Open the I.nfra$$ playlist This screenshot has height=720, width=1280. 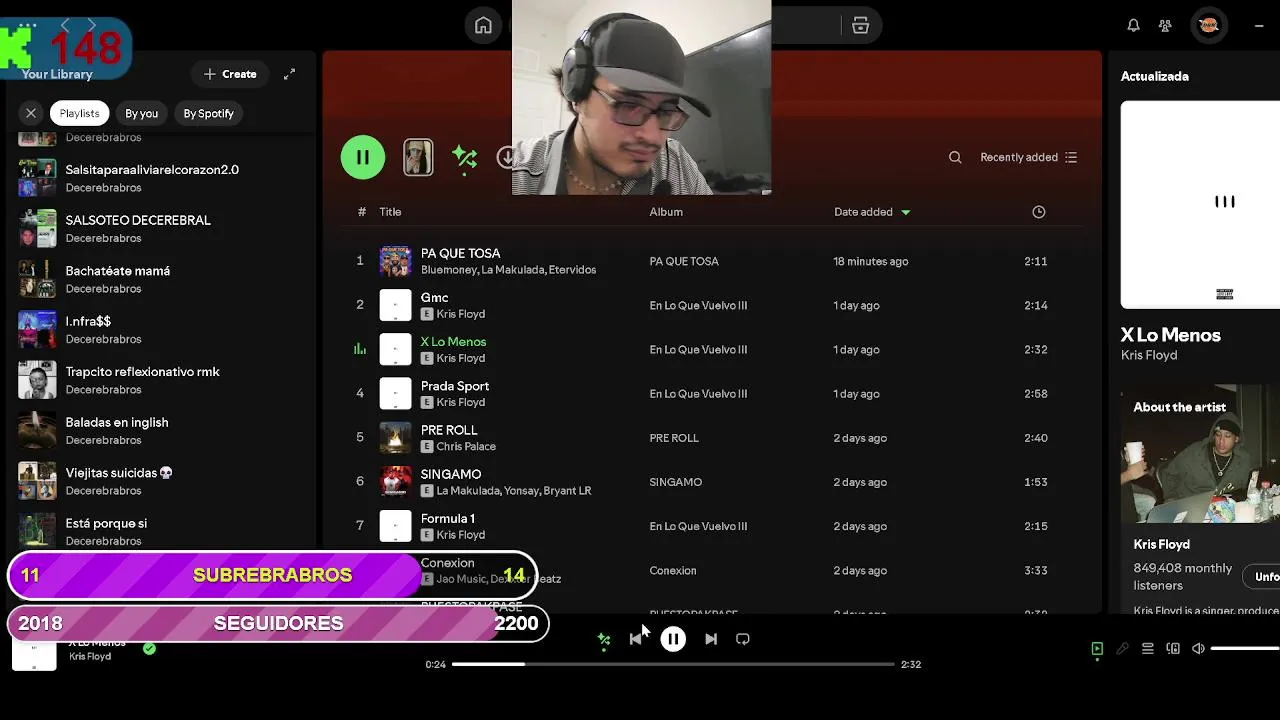click(x=160, y=329)
